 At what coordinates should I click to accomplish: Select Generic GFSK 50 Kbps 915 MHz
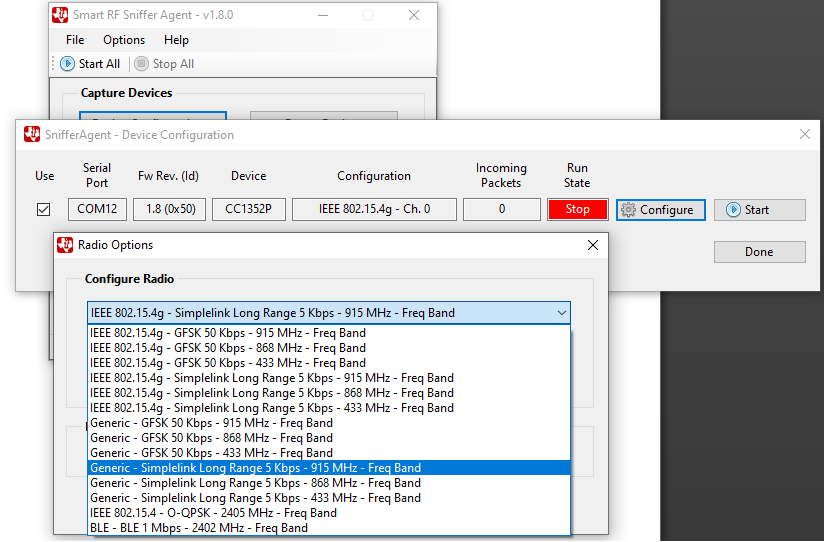point(329,423)
